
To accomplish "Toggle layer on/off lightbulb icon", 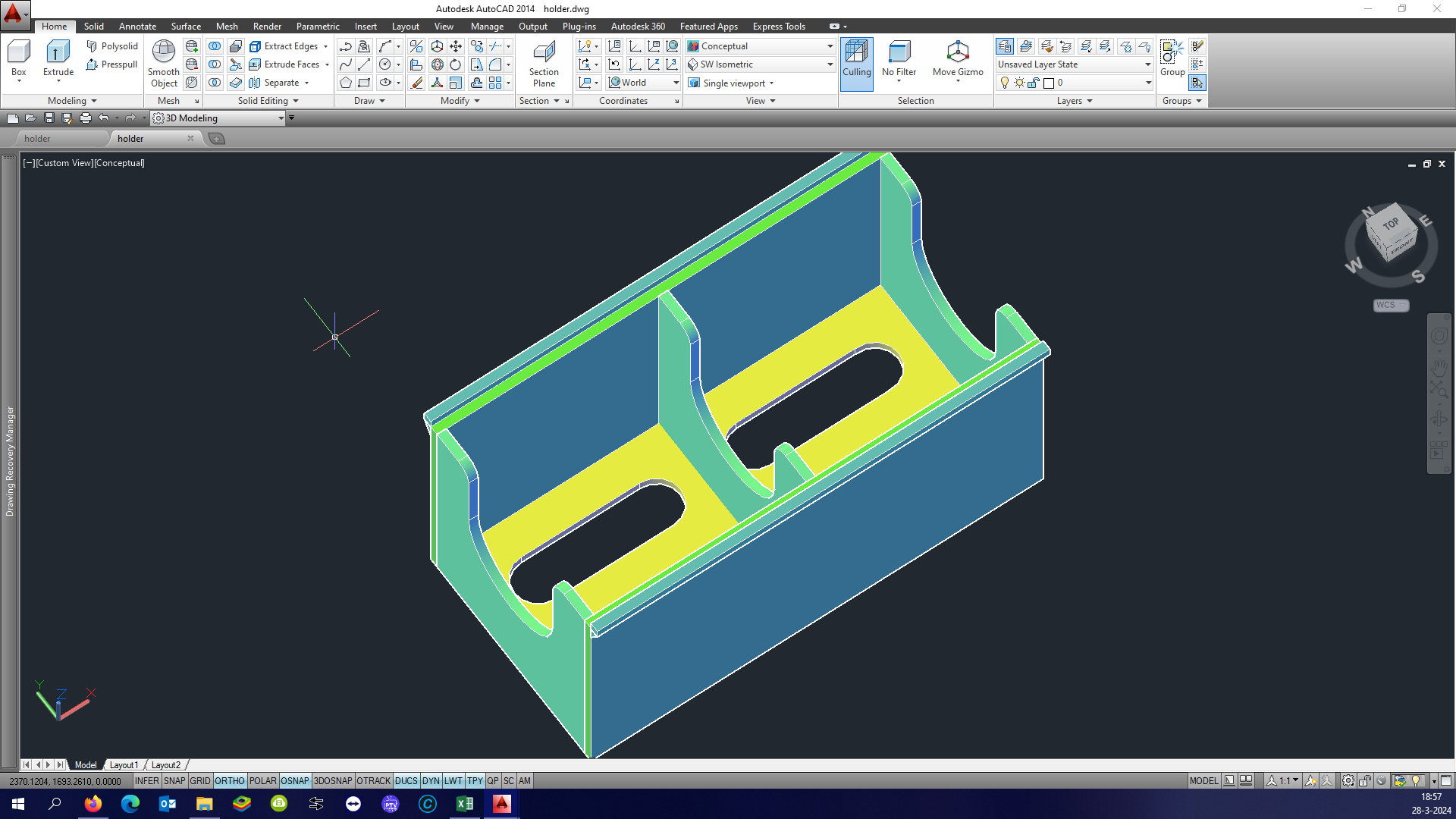I will click(x=1005, y=83).
